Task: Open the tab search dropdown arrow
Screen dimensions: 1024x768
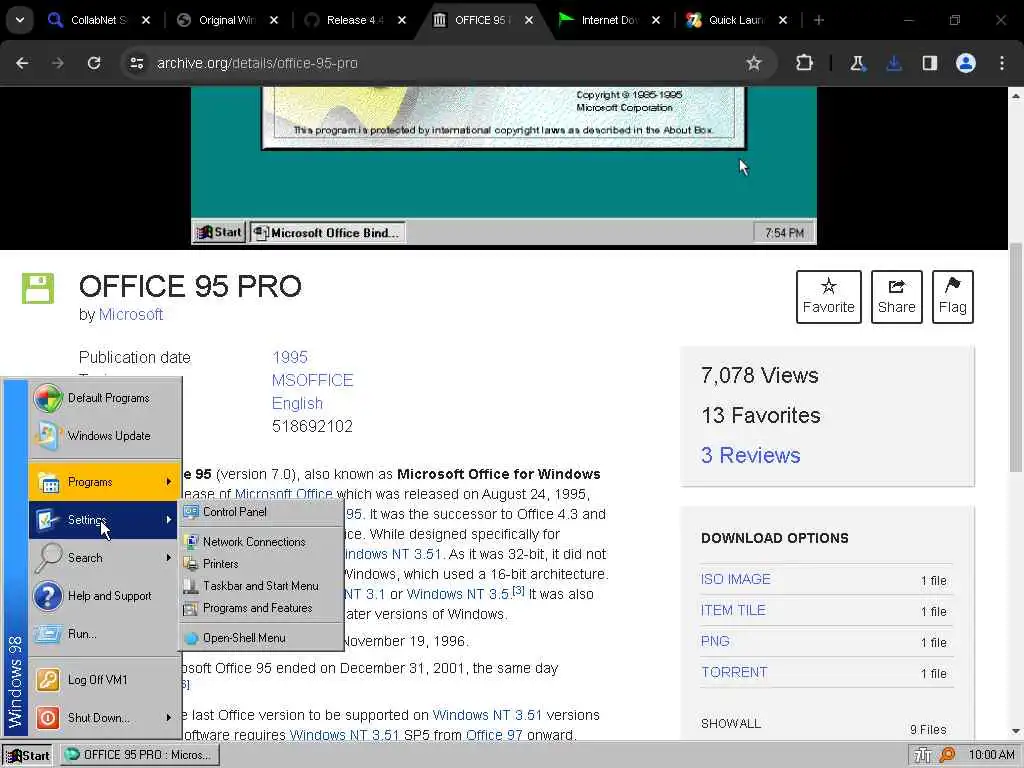Action: point(20,20)
